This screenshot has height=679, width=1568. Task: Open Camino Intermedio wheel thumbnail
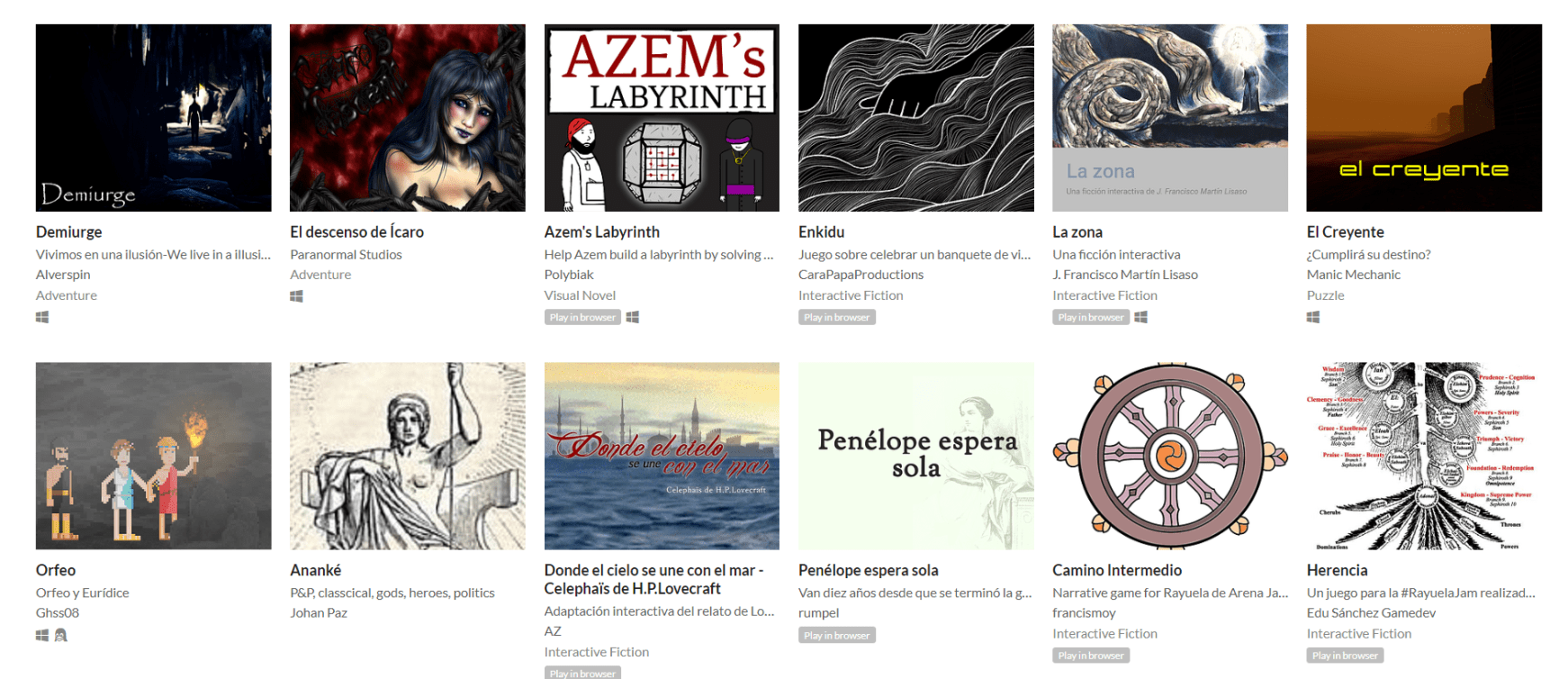pyautogui.click(x=1170, y=457)
